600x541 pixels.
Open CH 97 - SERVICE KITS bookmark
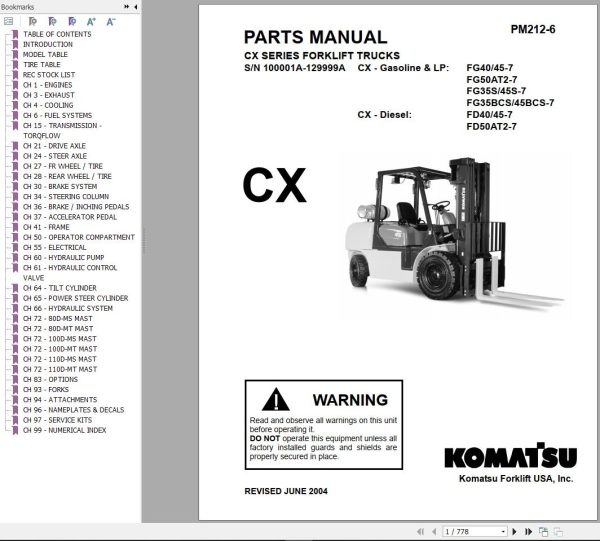[57, 420]
